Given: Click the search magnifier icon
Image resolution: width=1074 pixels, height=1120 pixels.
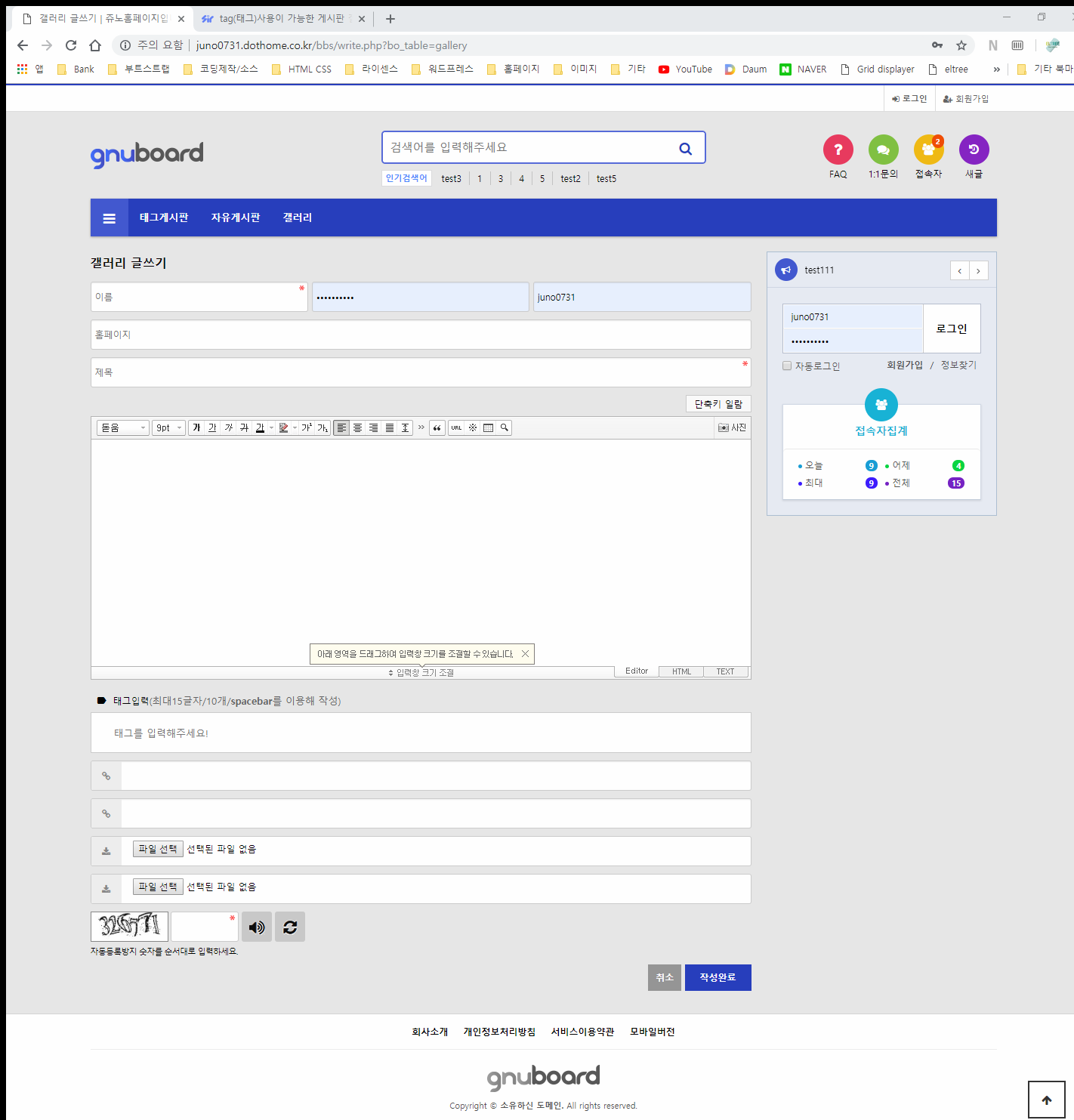Looking at the screenshot, I should (685, 149).
